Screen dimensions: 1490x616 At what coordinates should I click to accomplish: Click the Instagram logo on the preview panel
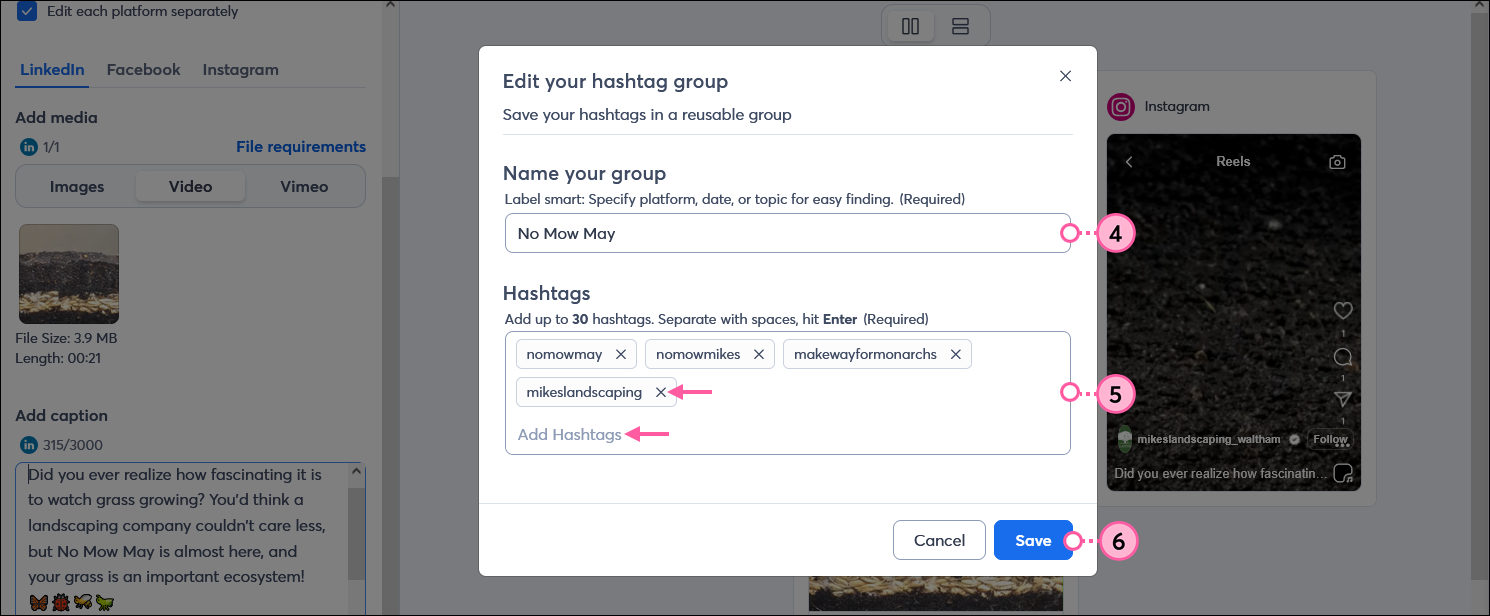(x=1121, y=106)
